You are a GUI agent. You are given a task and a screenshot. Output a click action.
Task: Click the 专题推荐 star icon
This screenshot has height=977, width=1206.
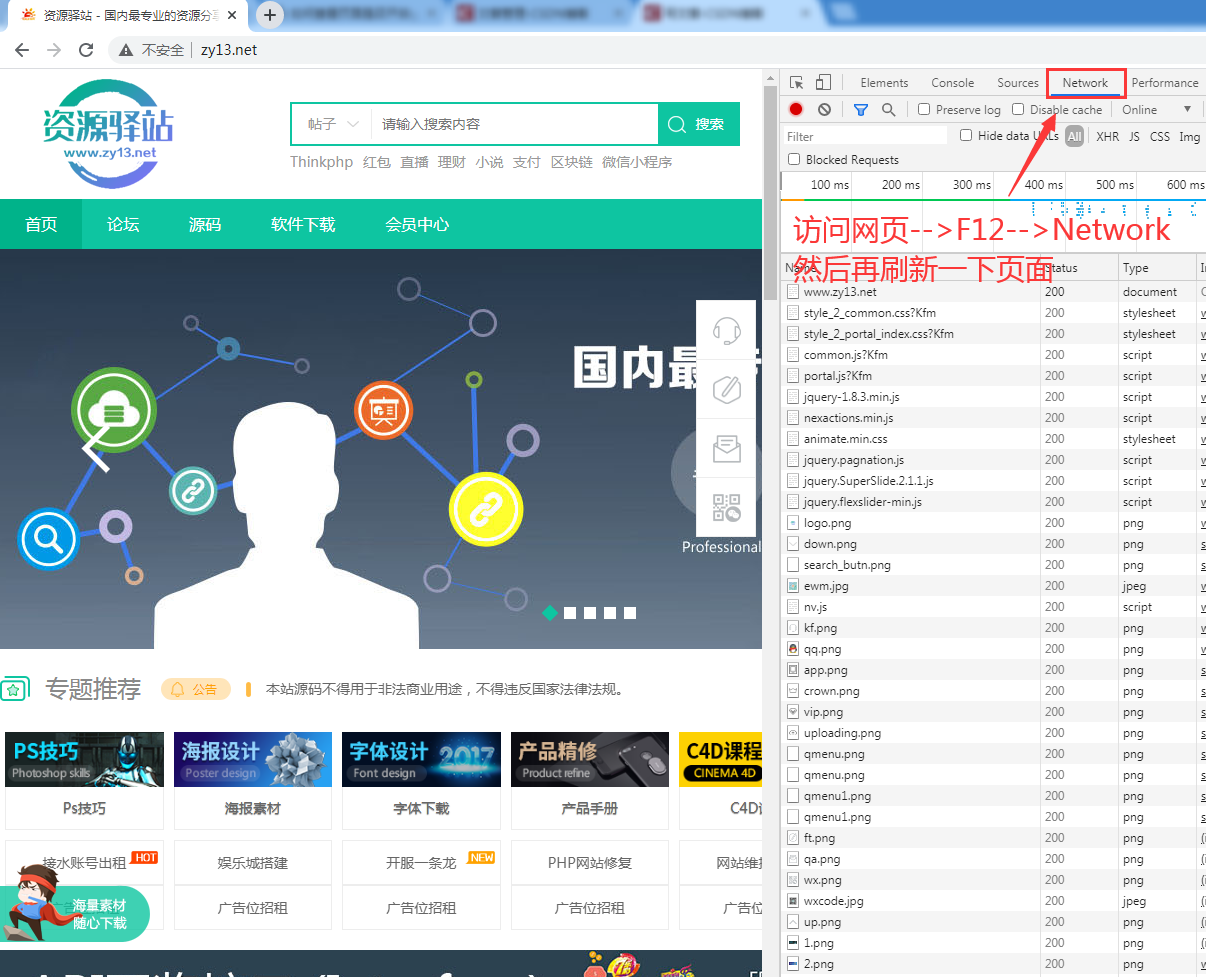coord(14,689)
